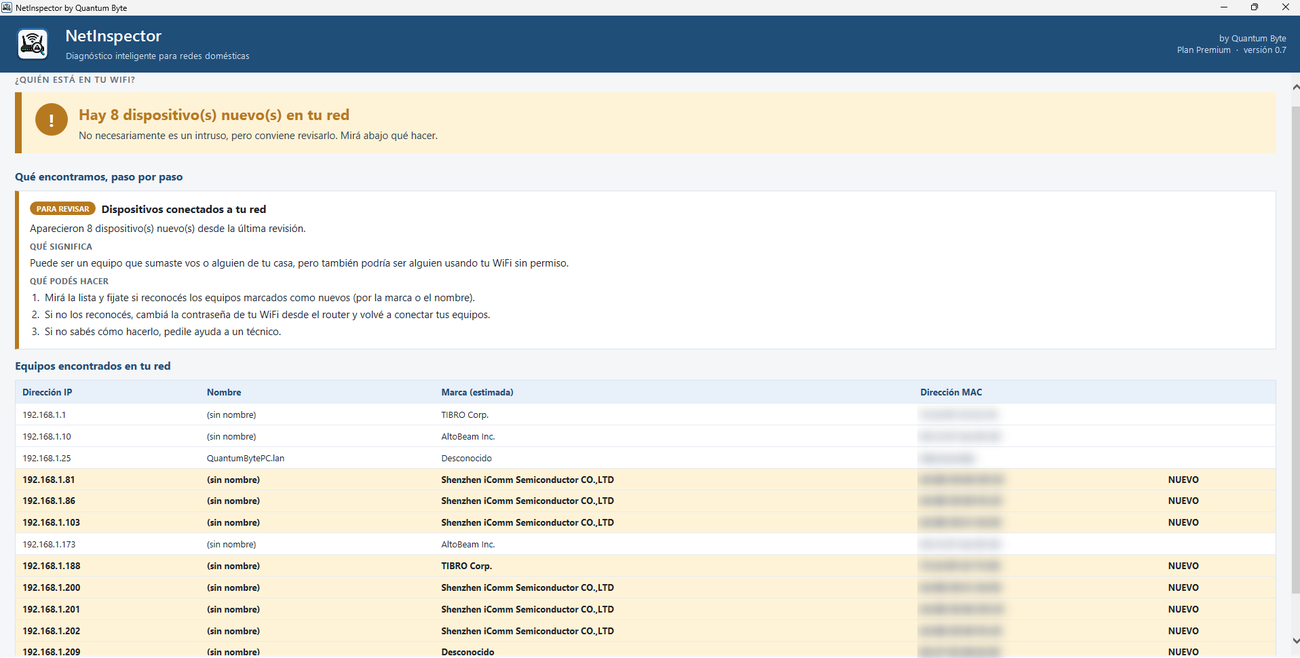
Task: Click the Dirección MAC column header
Action: click(951, 392)
